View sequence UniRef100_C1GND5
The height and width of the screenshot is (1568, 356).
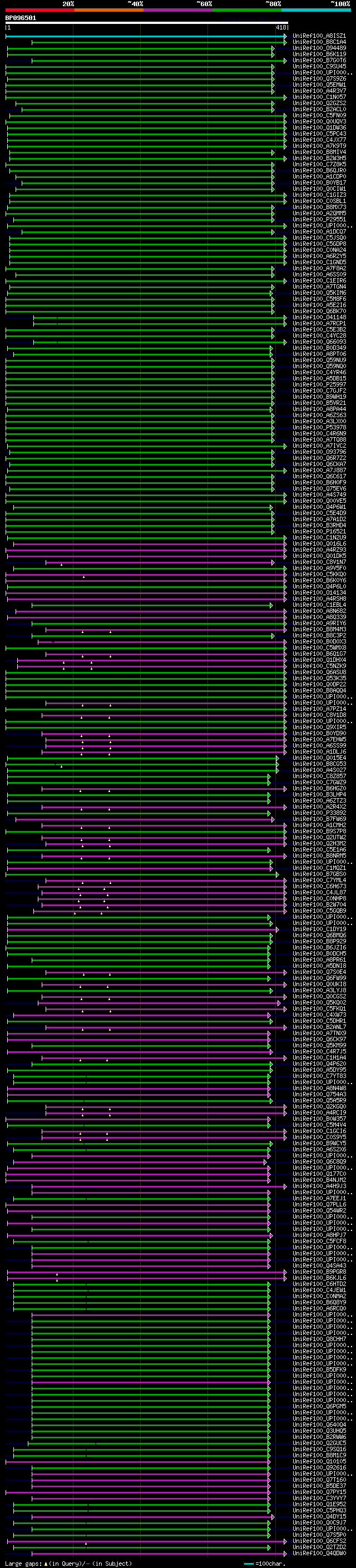pos(319,263)
